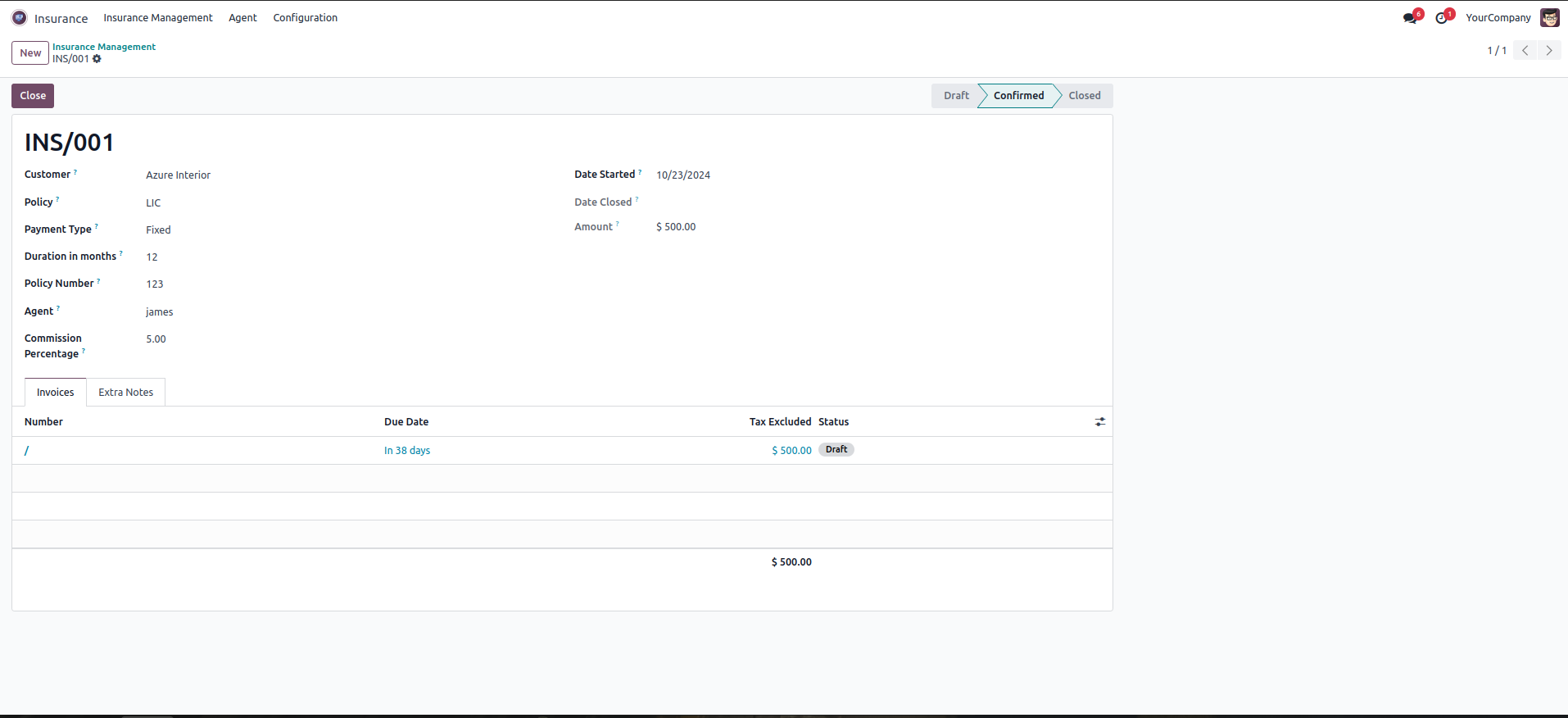Click the Insurance app title

pos(61,18)
